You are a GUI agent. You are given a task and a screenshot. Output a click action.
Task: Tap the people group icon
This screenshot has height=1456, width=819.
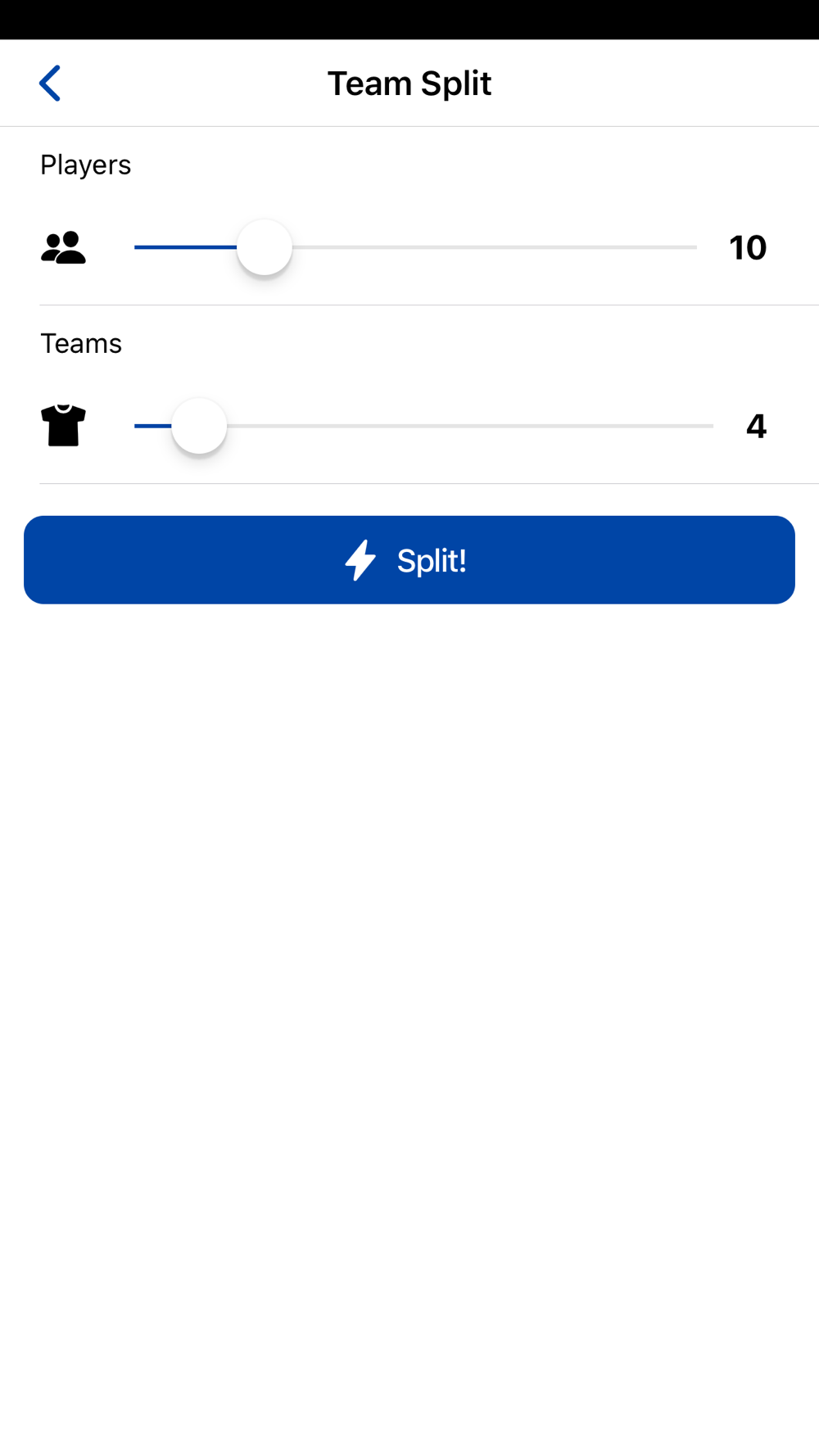(63, 247)
